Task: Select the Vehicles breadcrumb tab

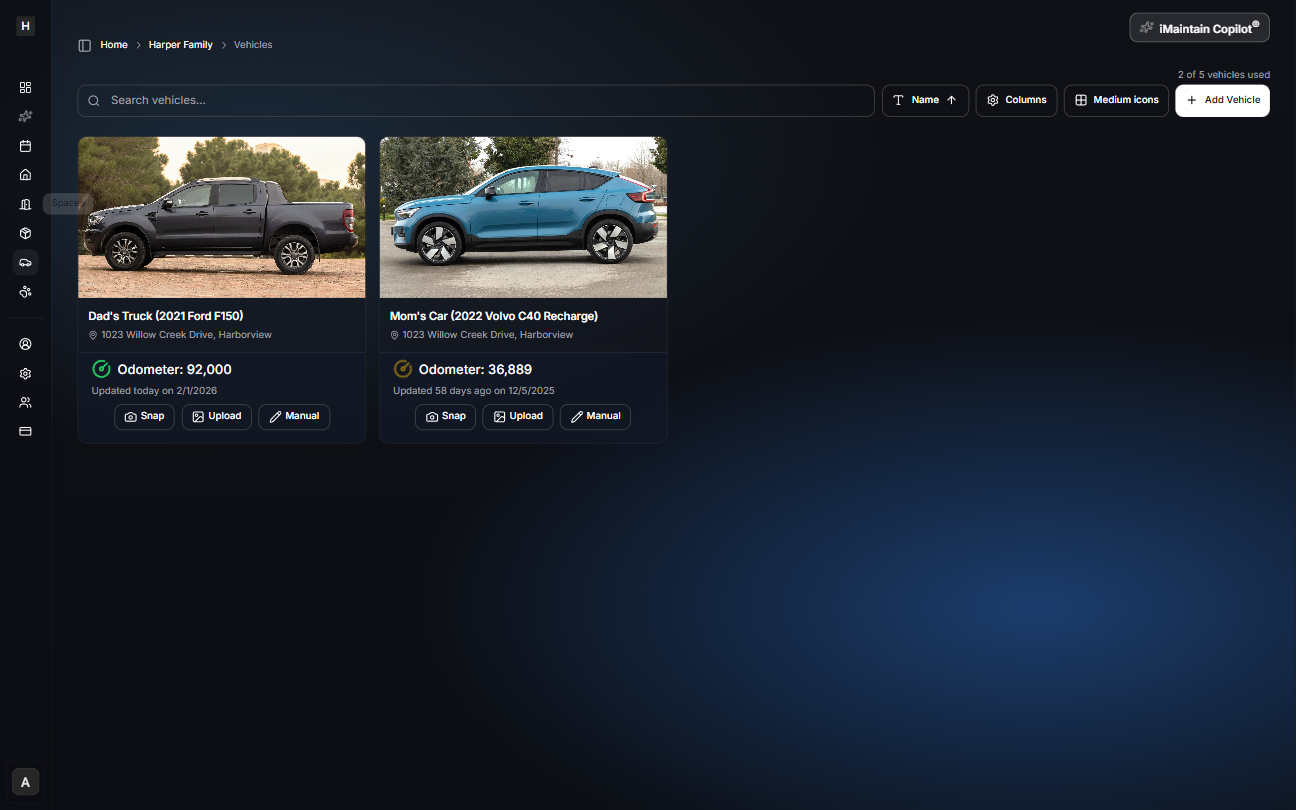Action: (x=253, y=44)
